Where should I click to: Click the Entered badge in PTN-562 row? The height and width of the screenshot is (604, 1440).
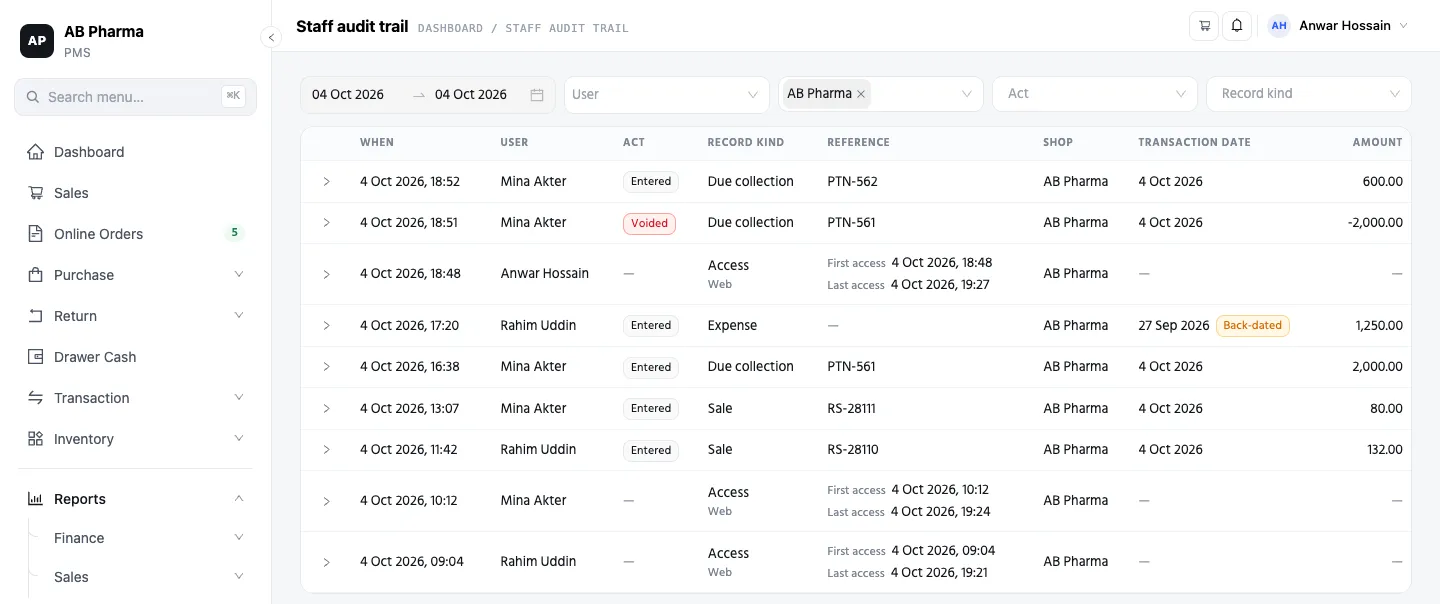tap(651, 182)
